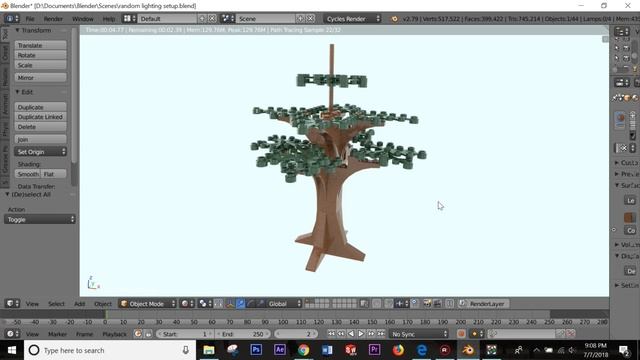The height and width of the screenshot is (360, 640).
Task: Jump to last frame in timeline
Action: click(x=381, y=334)
